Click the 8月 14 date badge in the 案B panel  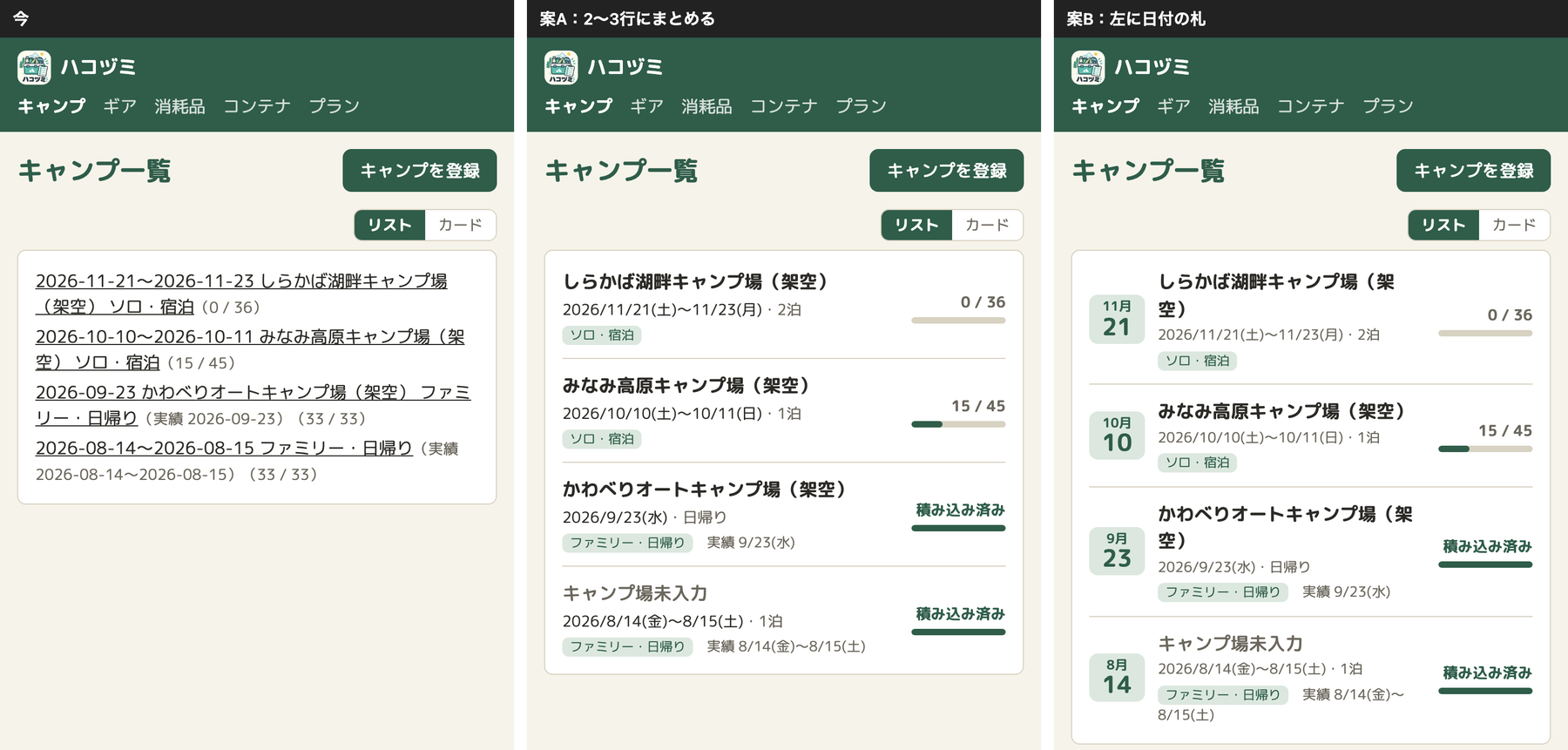pos(1117,677)
